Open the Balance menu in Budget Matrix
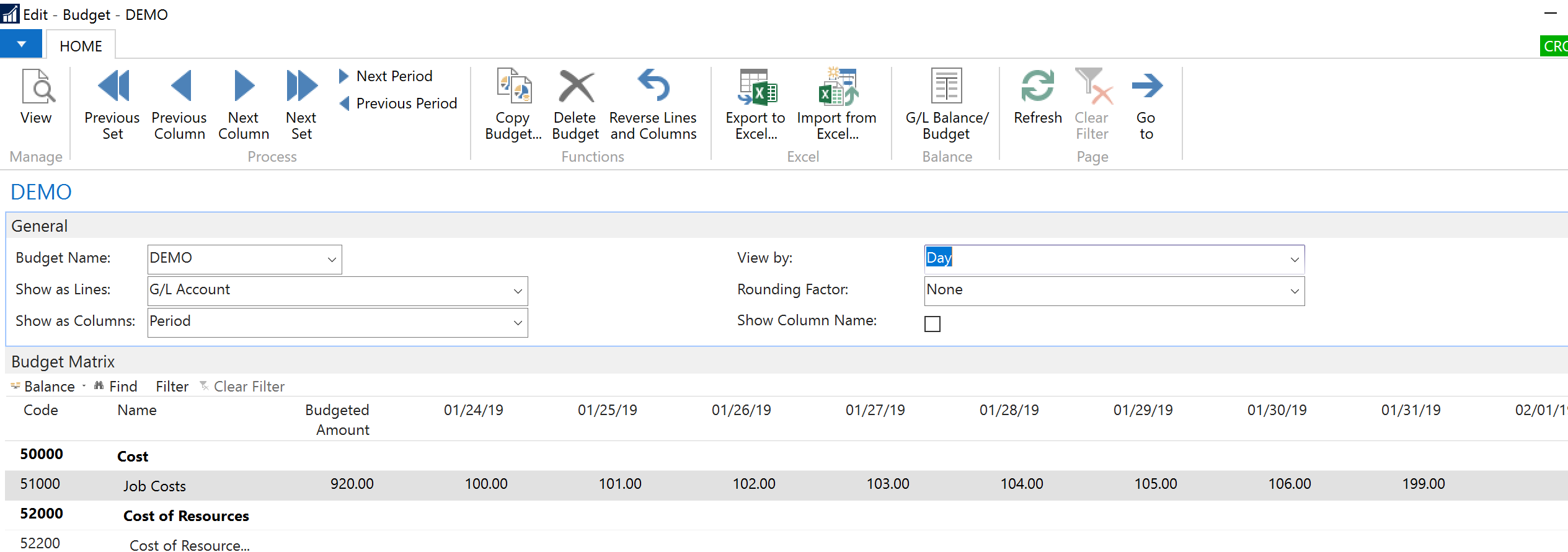 click(x=48, y=387)
